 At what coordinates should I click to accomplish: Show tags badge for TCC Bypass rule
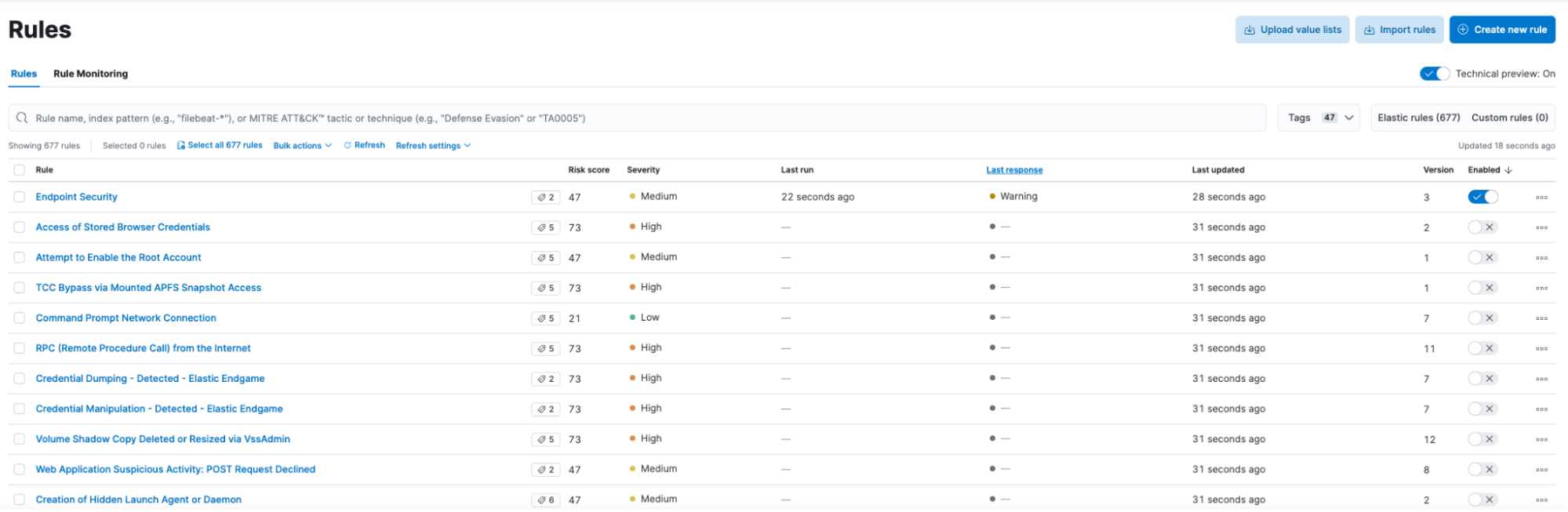(x=546, y=288)
